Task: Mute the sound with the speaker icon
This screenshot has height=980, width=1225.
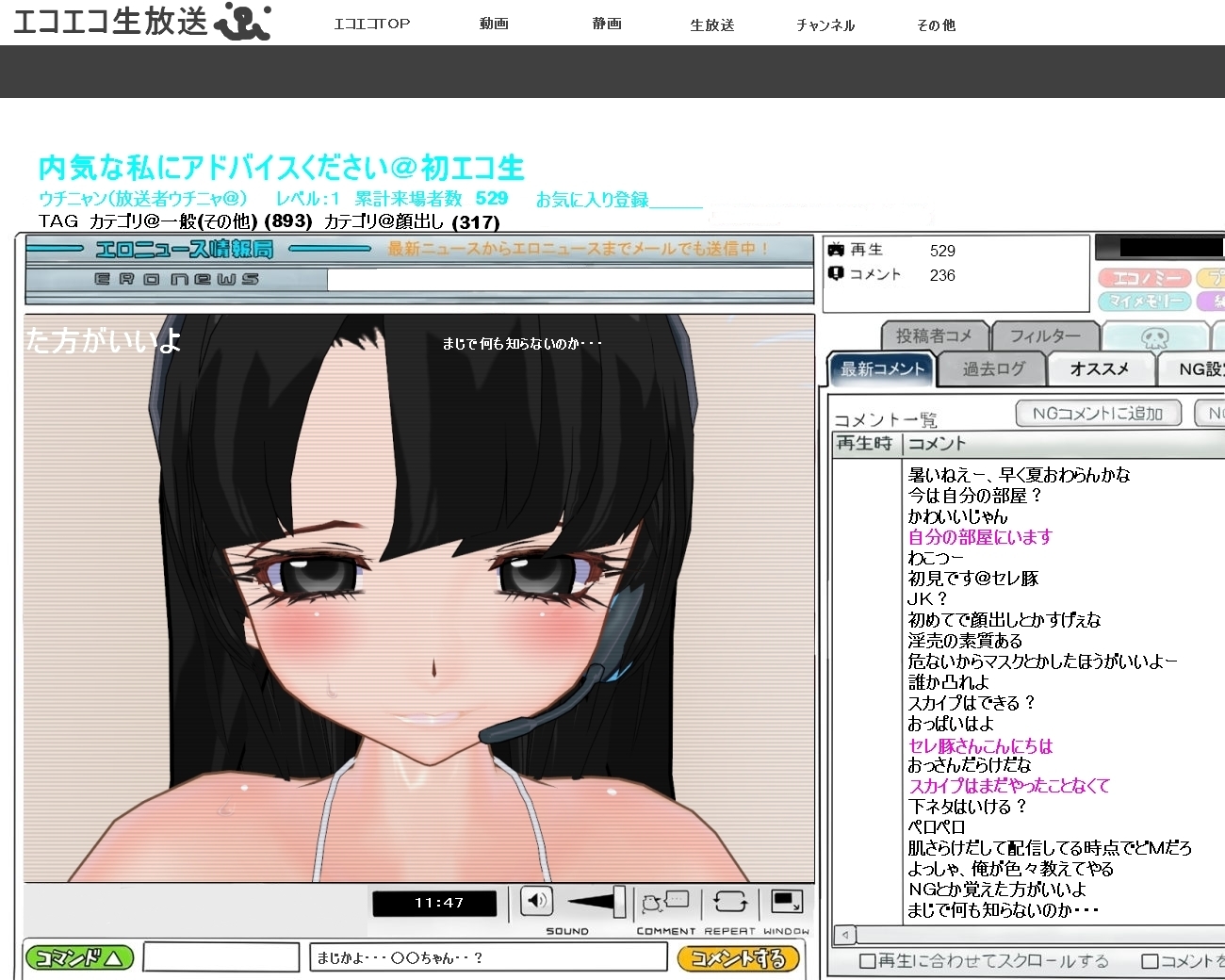Action: (536, 901)
